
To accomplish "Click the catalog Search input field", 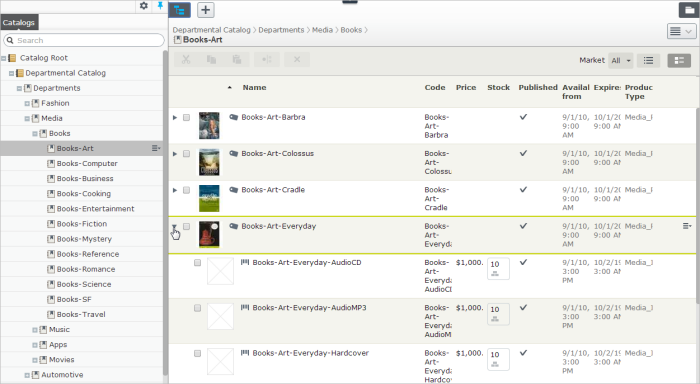I will coord(84,40).
